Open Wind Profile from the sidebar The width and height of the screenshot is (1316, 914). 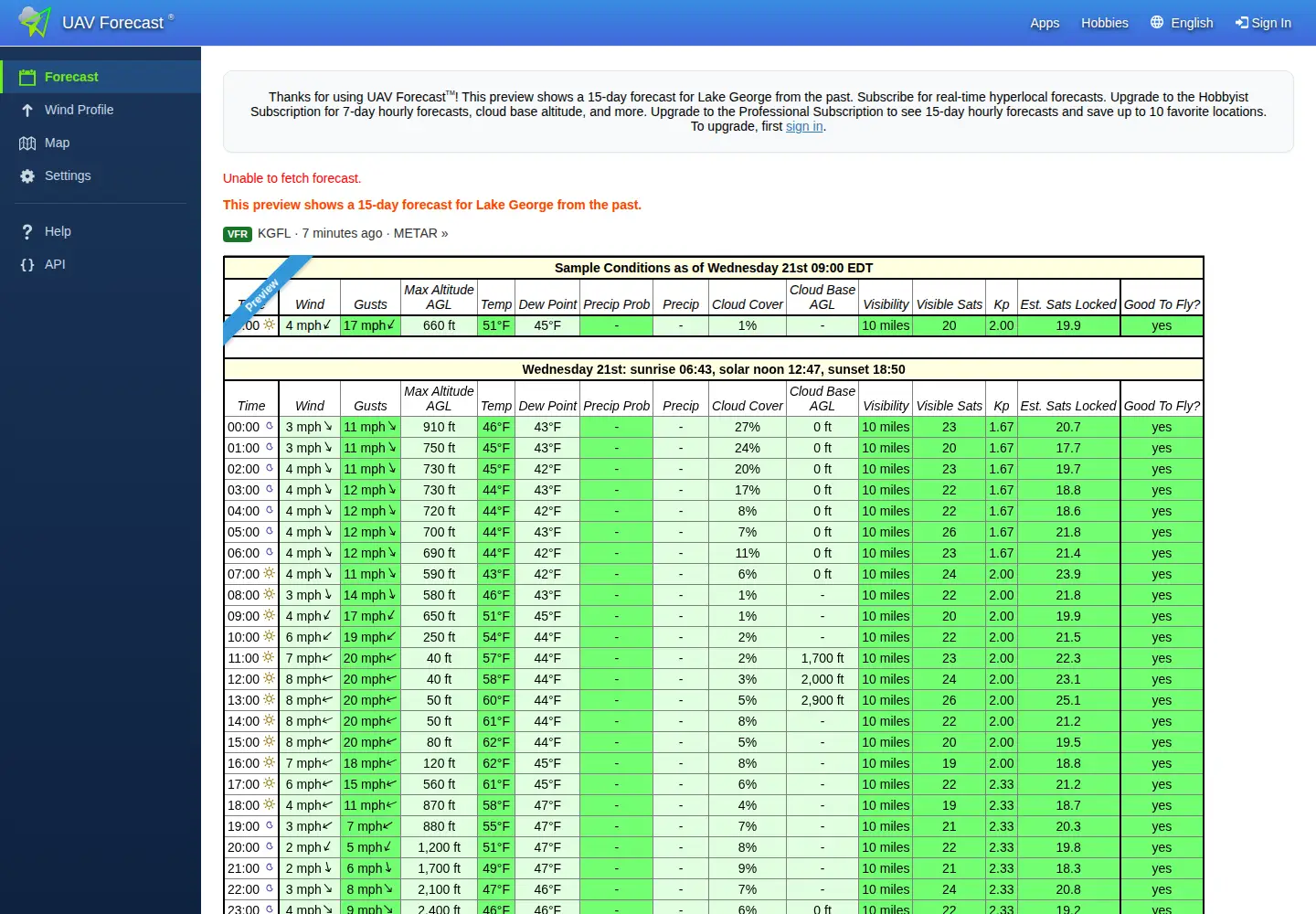coord(101,110)
